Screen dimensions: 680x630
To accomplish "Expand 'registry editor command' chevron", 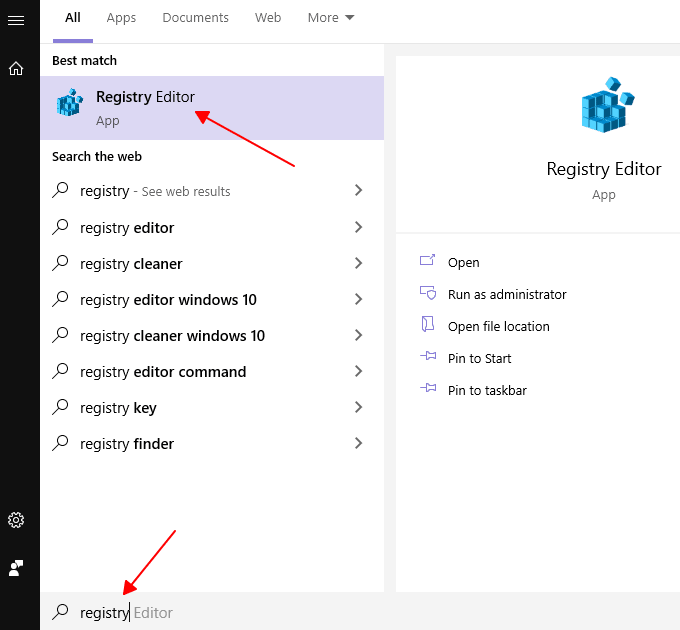I will tap(358, 371).
